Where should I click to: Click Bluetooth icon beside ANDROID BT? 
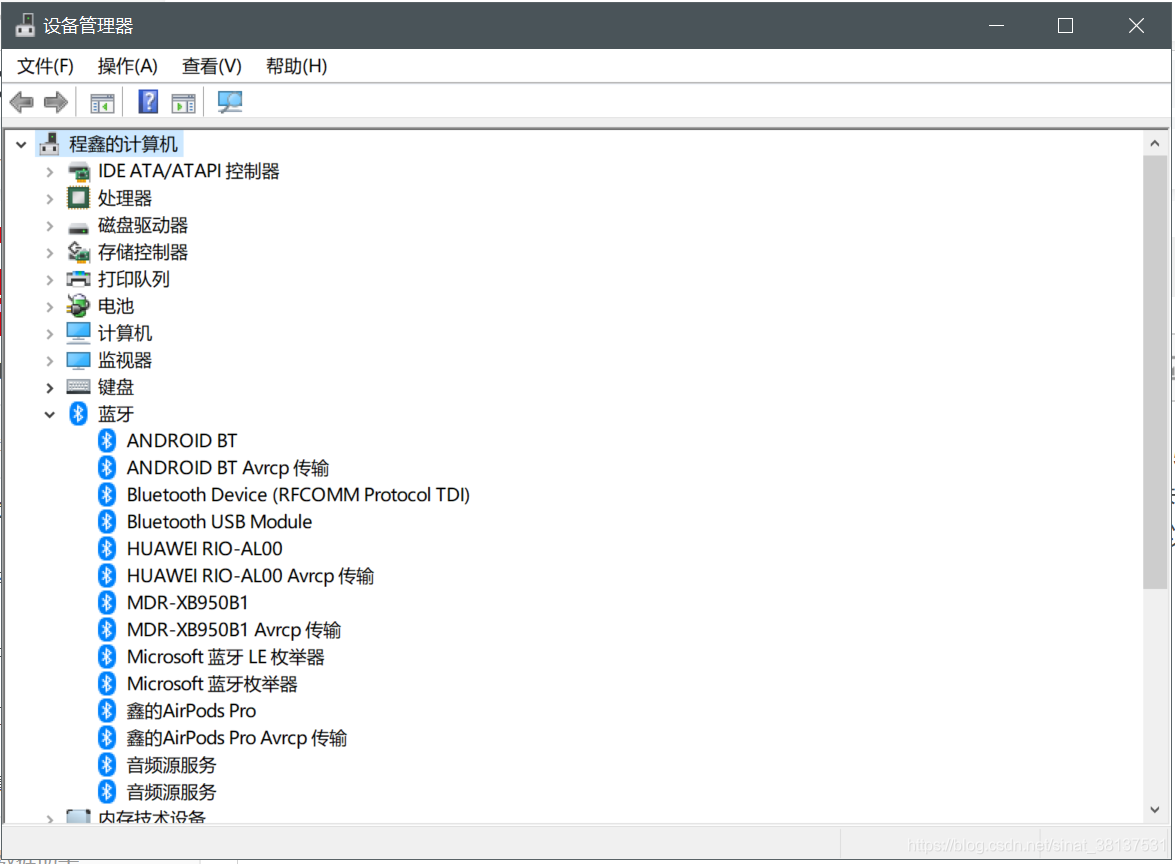click(107, 441)
